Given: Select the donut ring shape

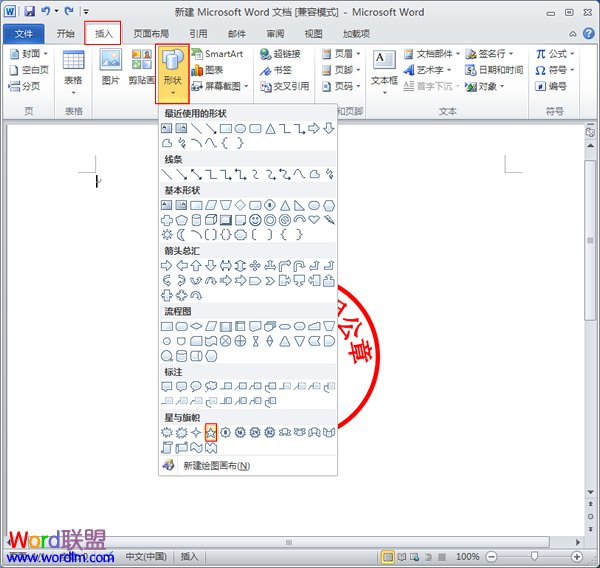Looking at the screenshot, I should 270,220.
